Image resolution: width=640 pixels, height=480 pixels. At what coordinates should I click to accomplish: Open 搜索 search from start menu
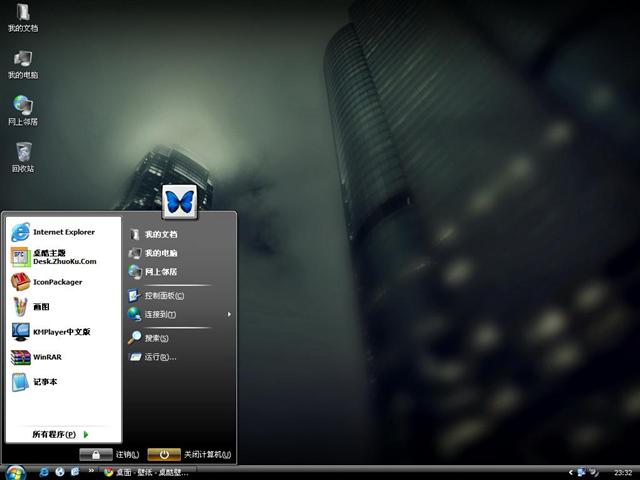pos(180,338)
